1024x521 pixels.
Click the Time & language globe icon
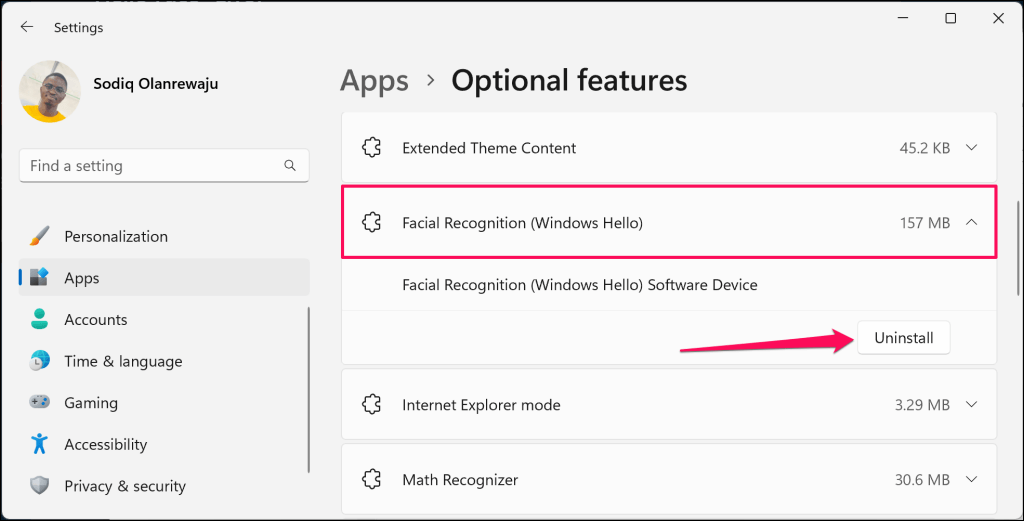pos(40,361)
